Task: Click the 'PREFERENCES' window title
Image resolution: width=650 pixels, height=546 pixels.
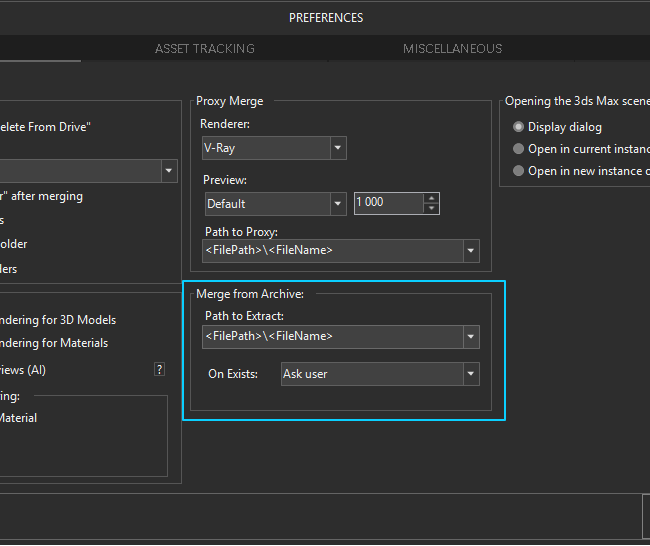Action: click(x=326, y=18)
